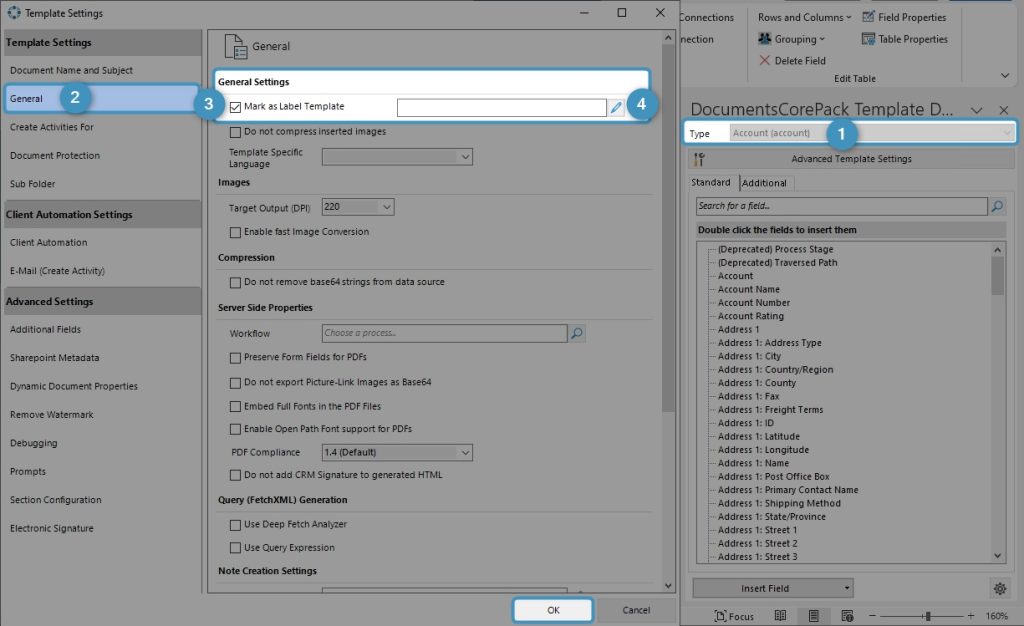Click zoom in plus icon
This screenshot has width=1024, height=626.
coord(971,616)
